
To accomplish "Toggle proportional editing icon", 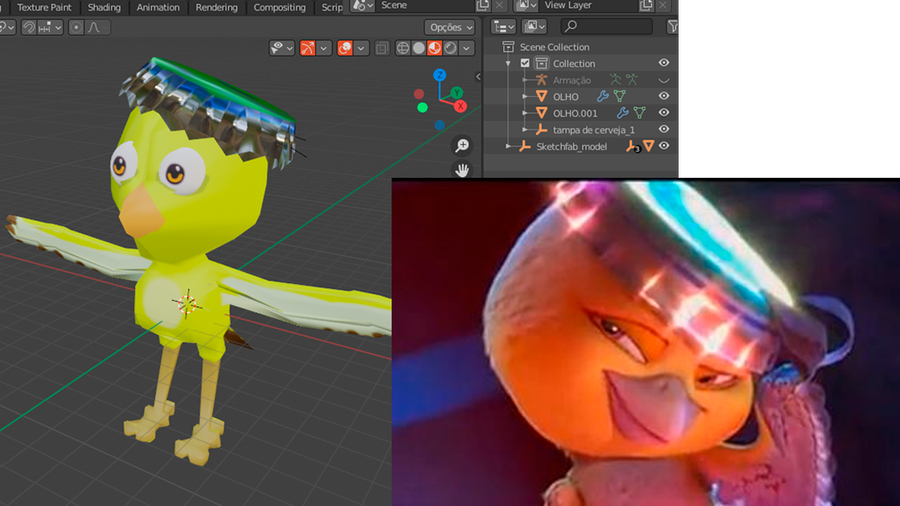I will (76, 27).
